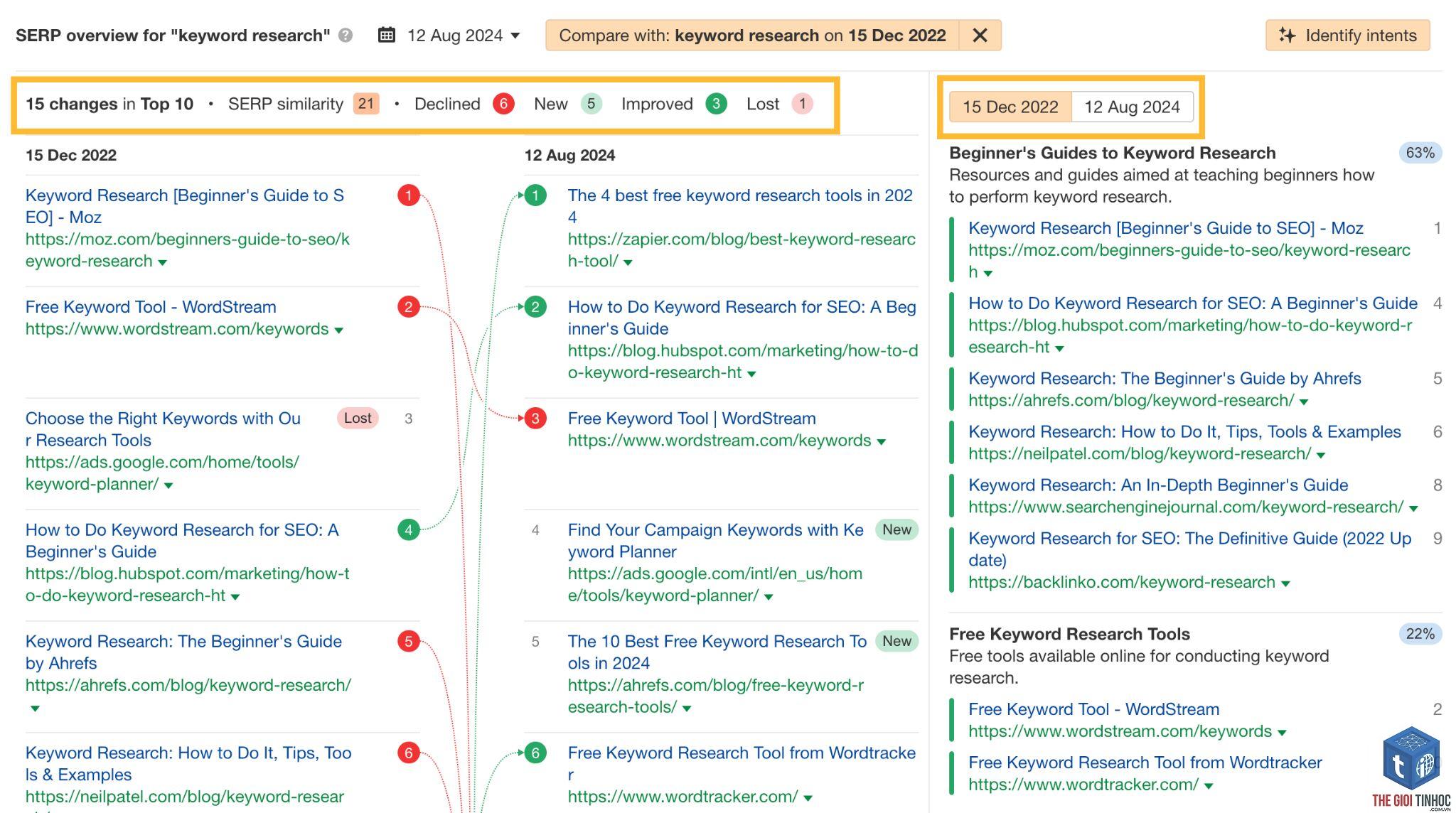Click the red position 1 marker for Moz

coord(408,195)
